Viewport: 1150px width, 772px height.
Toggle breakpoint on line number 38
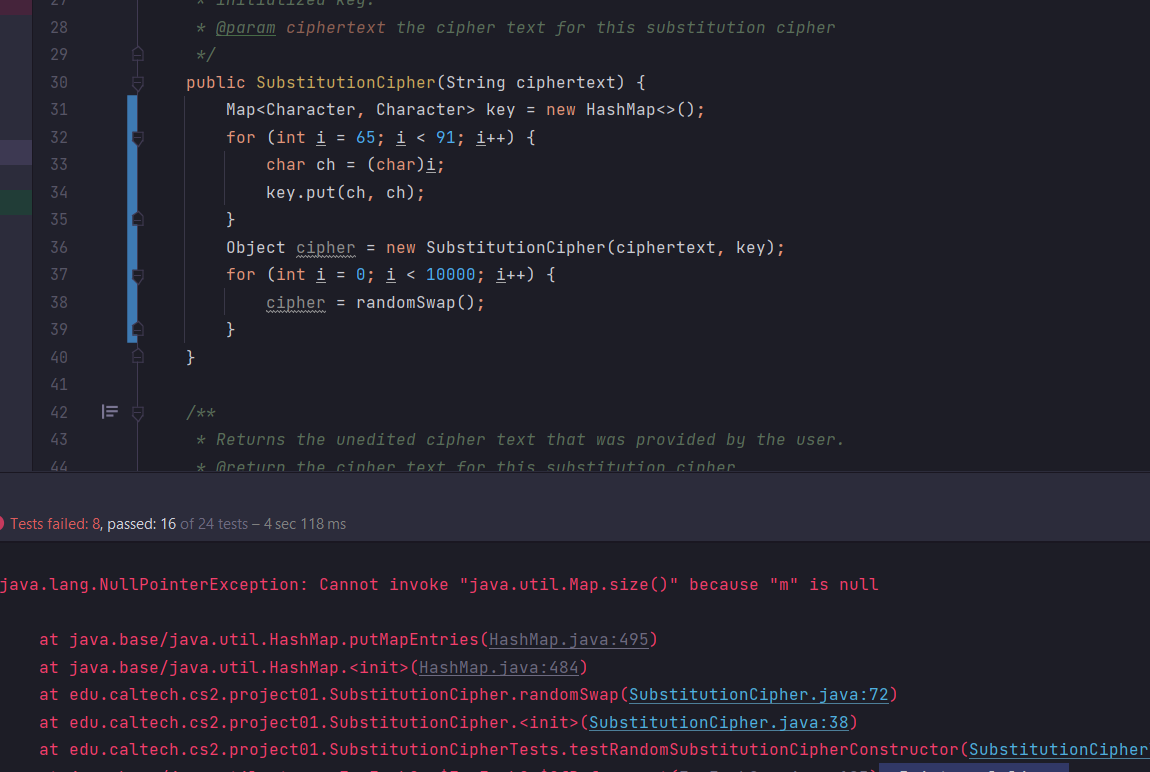pos(58,302)
